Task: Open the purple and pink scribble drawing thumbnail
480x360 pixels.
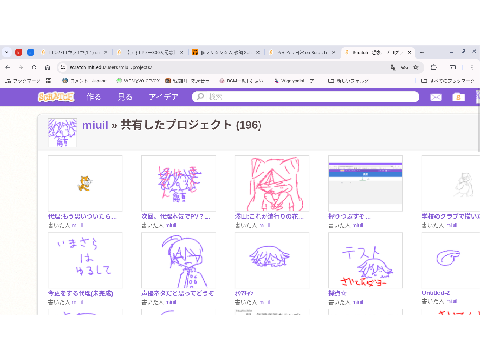Action: (179, 183)
